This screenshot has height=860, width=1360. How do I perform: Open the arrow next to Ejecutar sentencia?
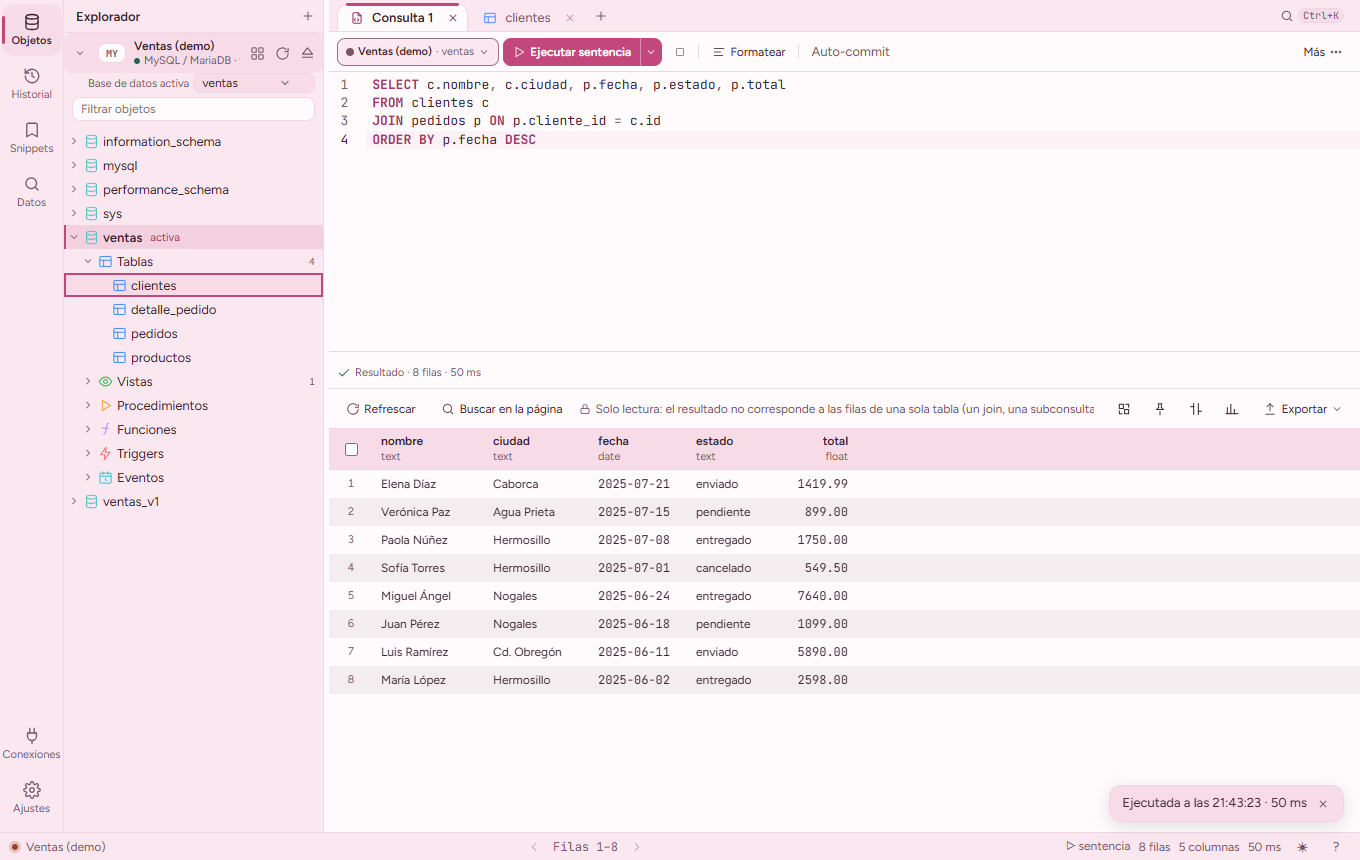click(x=651, y=52)
